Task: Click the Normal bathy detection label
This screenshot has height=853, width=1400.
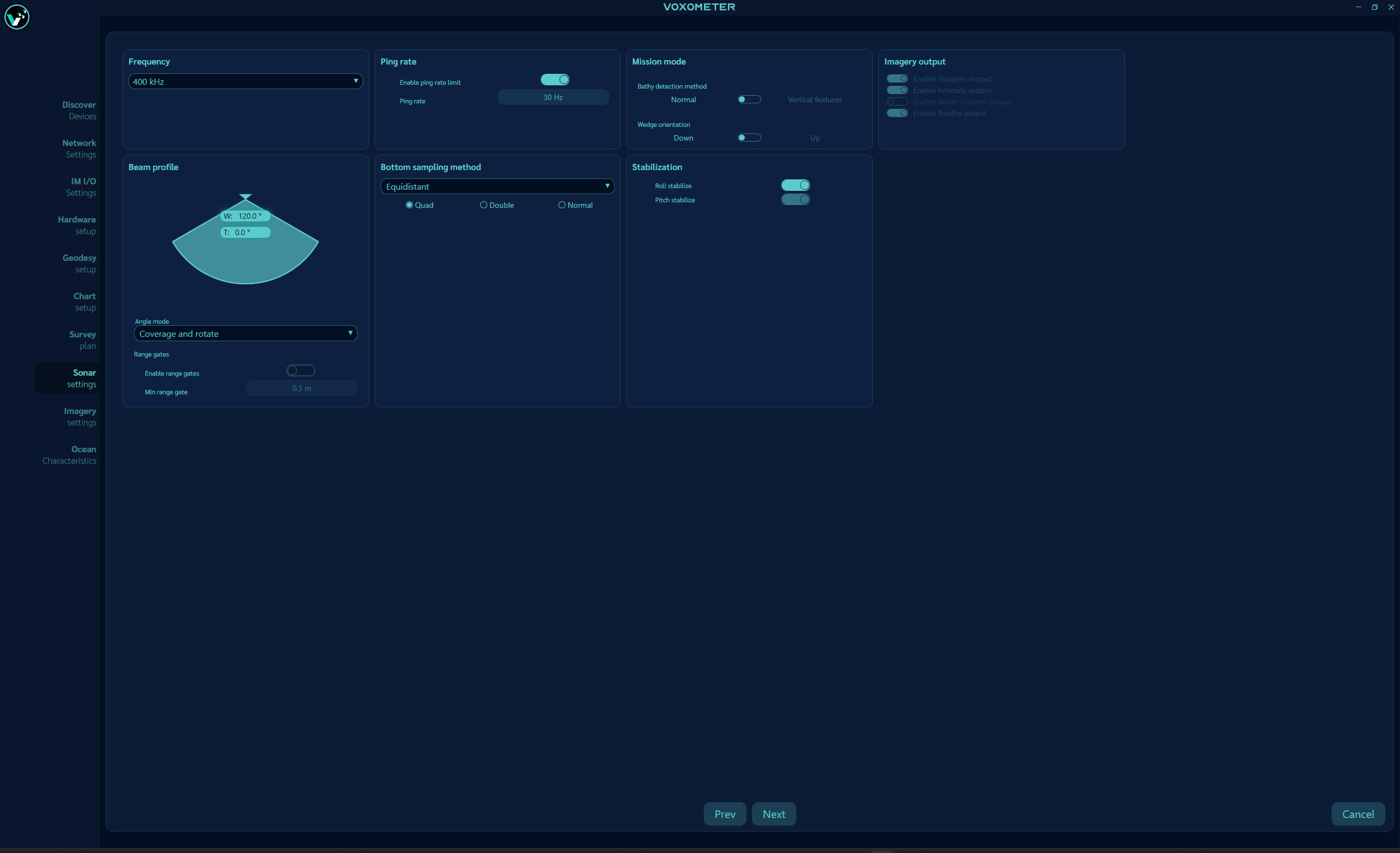Action: 683,100
